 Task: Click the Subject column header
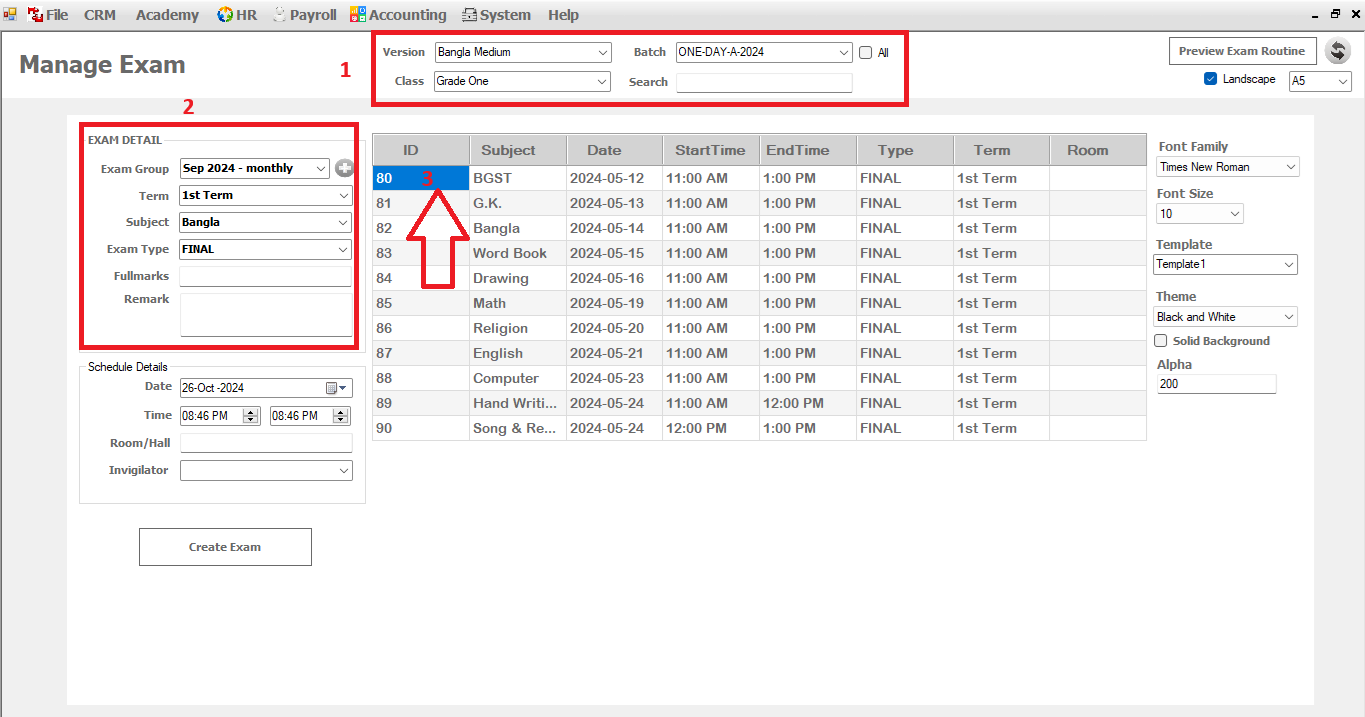point(518,150)
